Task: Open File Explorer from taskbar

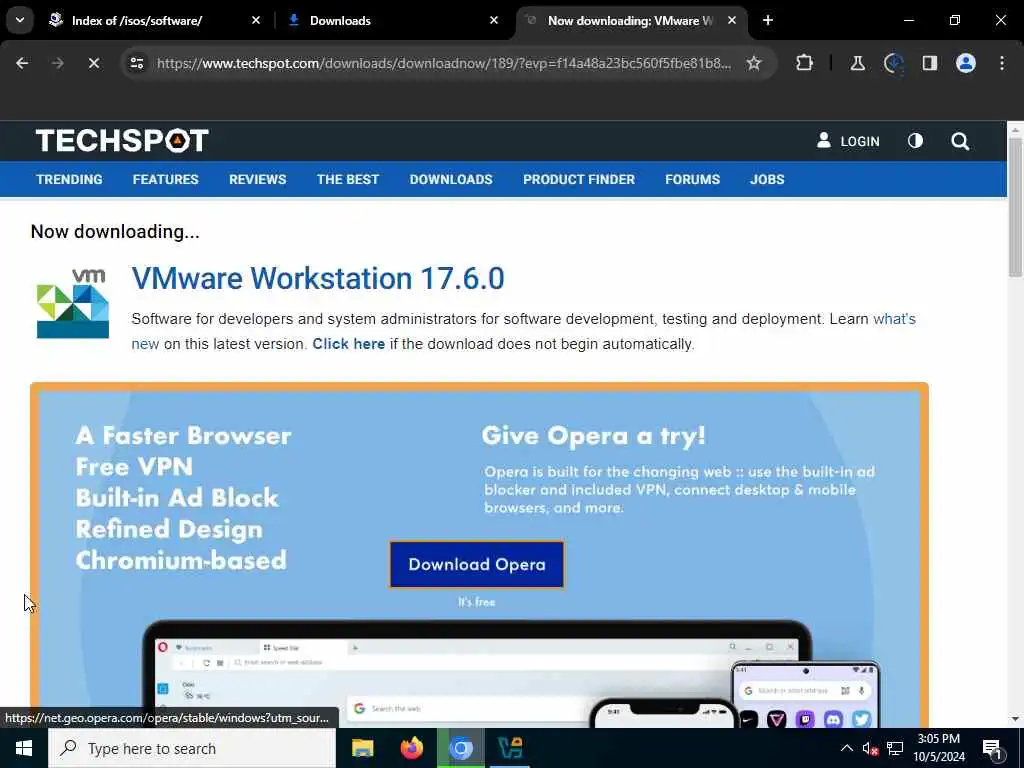Action: click(362, 748)
